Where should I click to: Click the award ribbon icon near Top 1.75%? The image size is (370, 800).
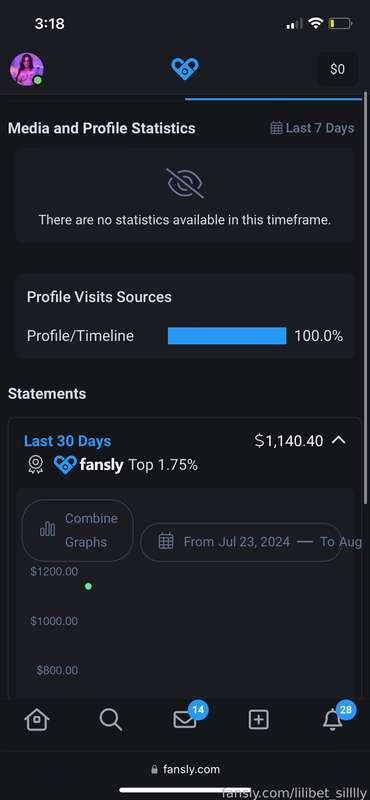pyautogui.click(x=35, y=465)
